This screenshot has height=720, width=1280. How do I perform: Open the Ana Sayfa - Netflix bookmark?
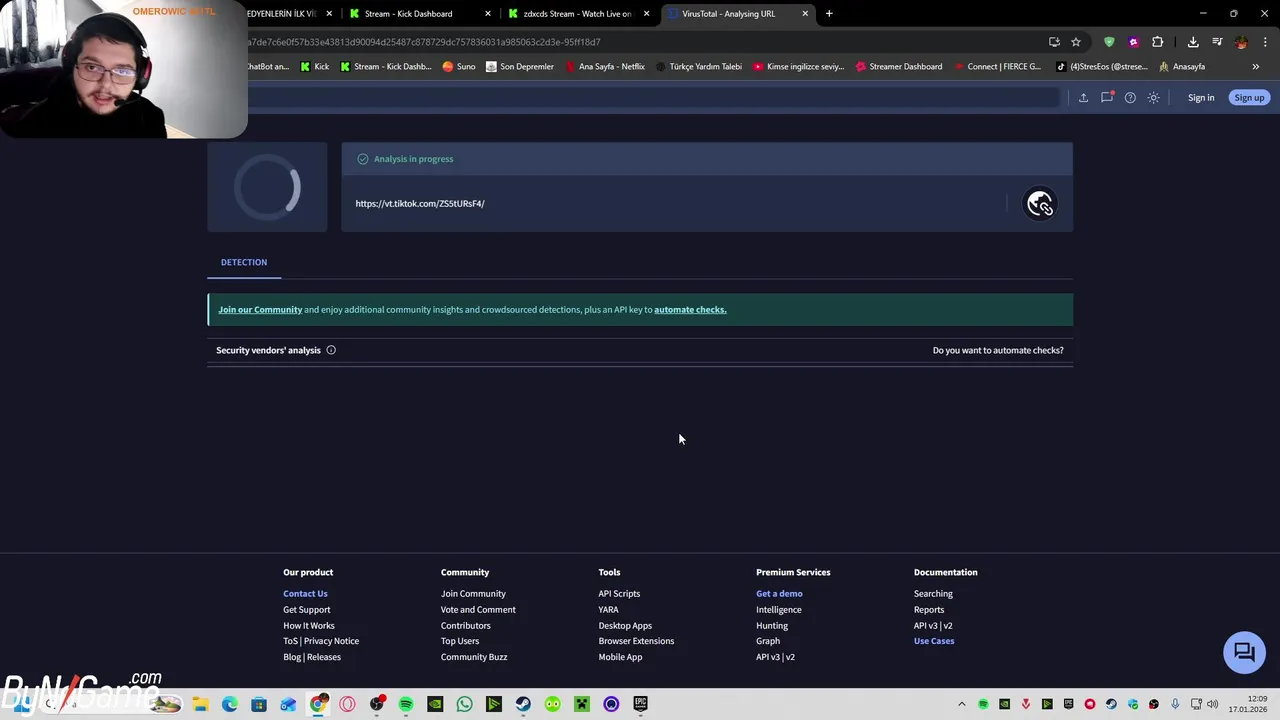605,67
